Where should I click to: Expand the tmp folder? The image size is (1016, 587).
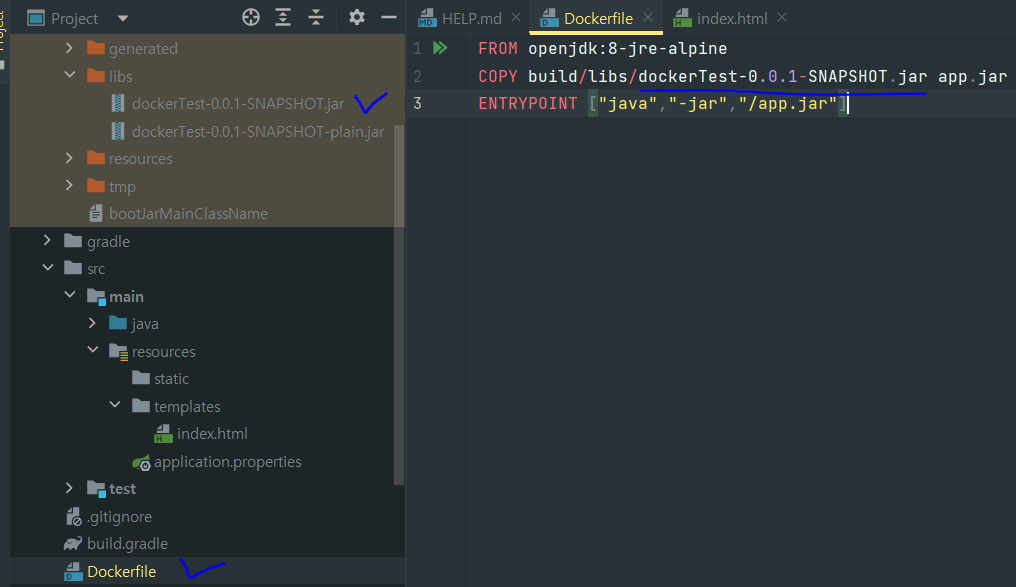click(x=69, y=186)
